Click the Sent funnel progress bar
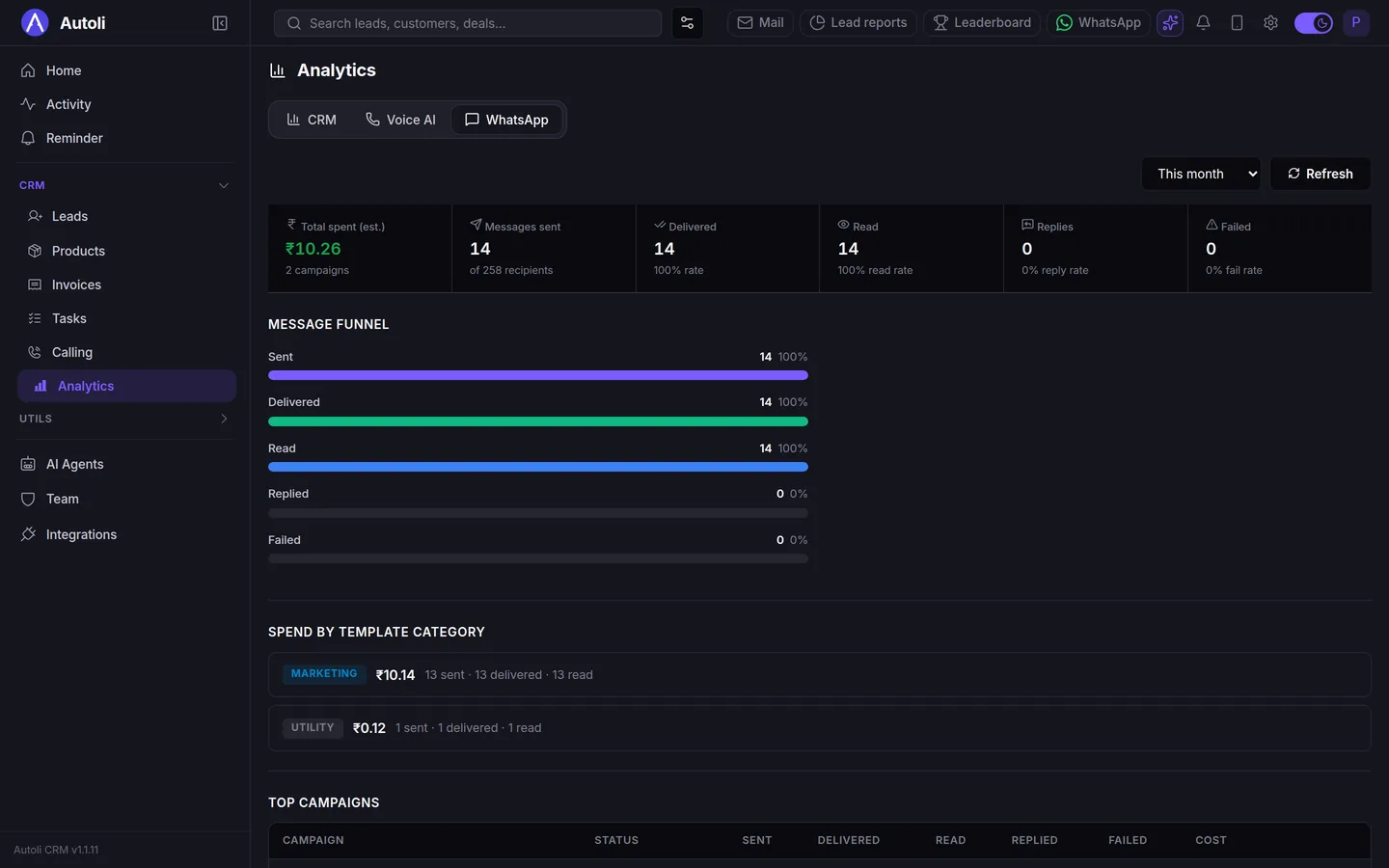The image size is (1389, 868). pyautogui.click(x=538, y=375)
